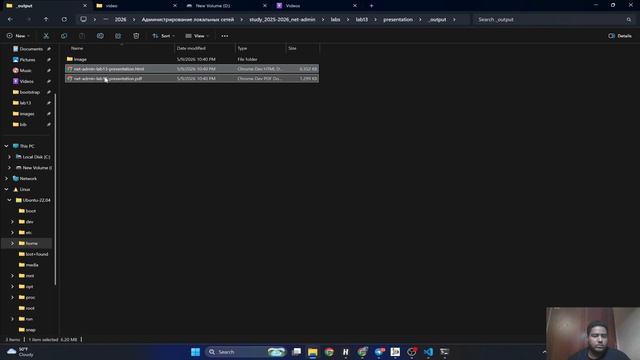
Task: Collapse the Ubuntu-22.04 tree node
Action: click(10, 200)
